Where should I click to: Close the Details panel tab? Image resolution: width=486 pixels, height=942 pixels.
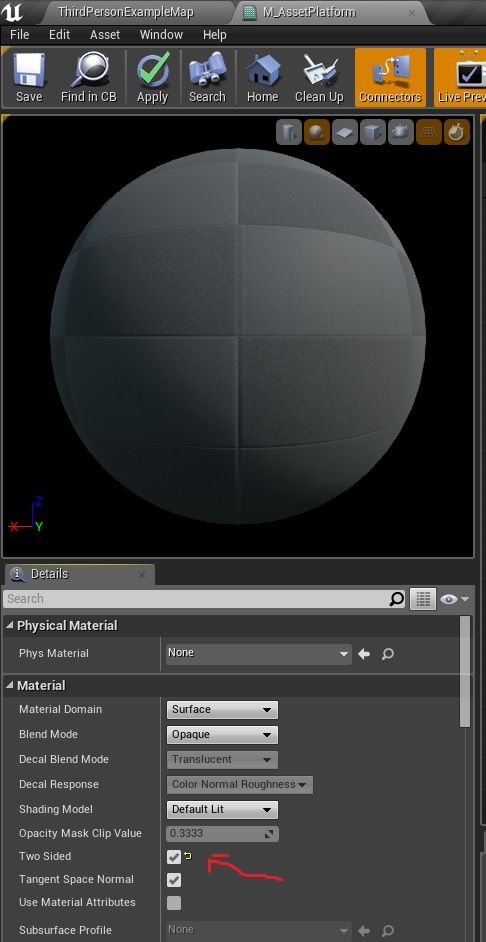pos(142,575)
